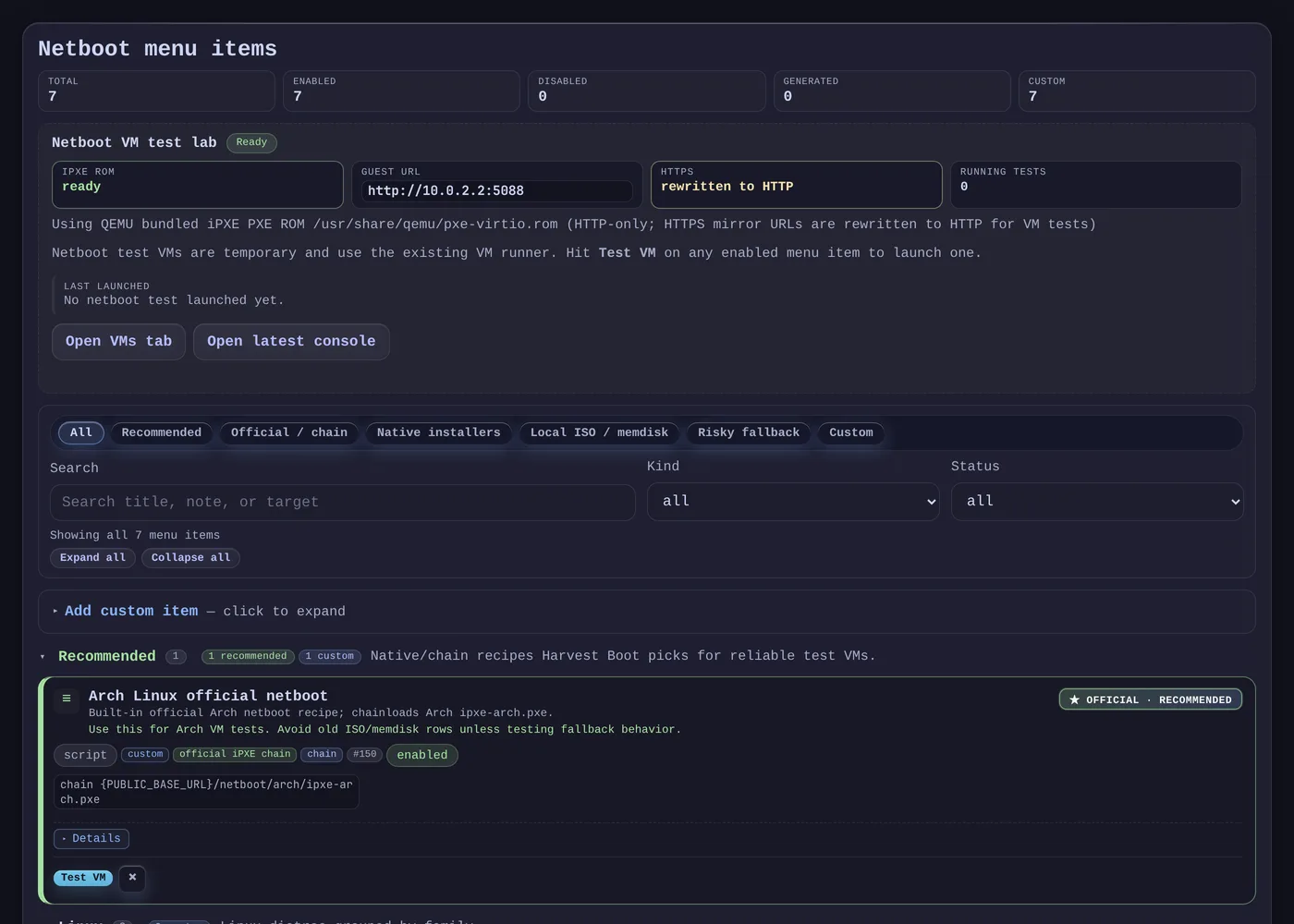Click the Disabled 0 stat card
Viewport: 1294px width, 924px height.
647,91
